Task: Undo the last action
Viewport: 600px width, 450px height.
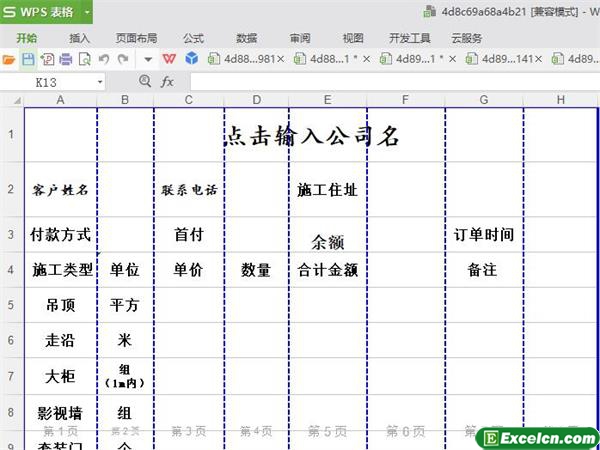Action: (103, 59)
